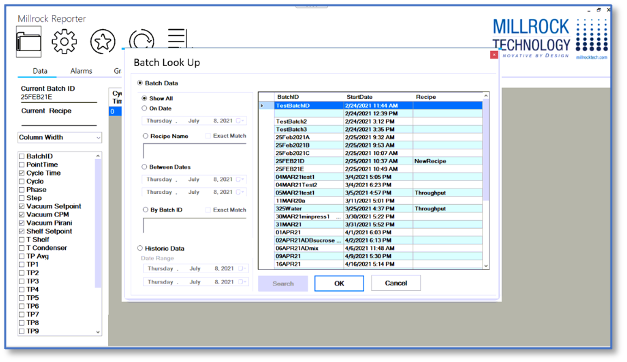Uncheck the Vacuum Pirani checkbox
The width and height of the screenshot is (627, 362).
point(22,223)
